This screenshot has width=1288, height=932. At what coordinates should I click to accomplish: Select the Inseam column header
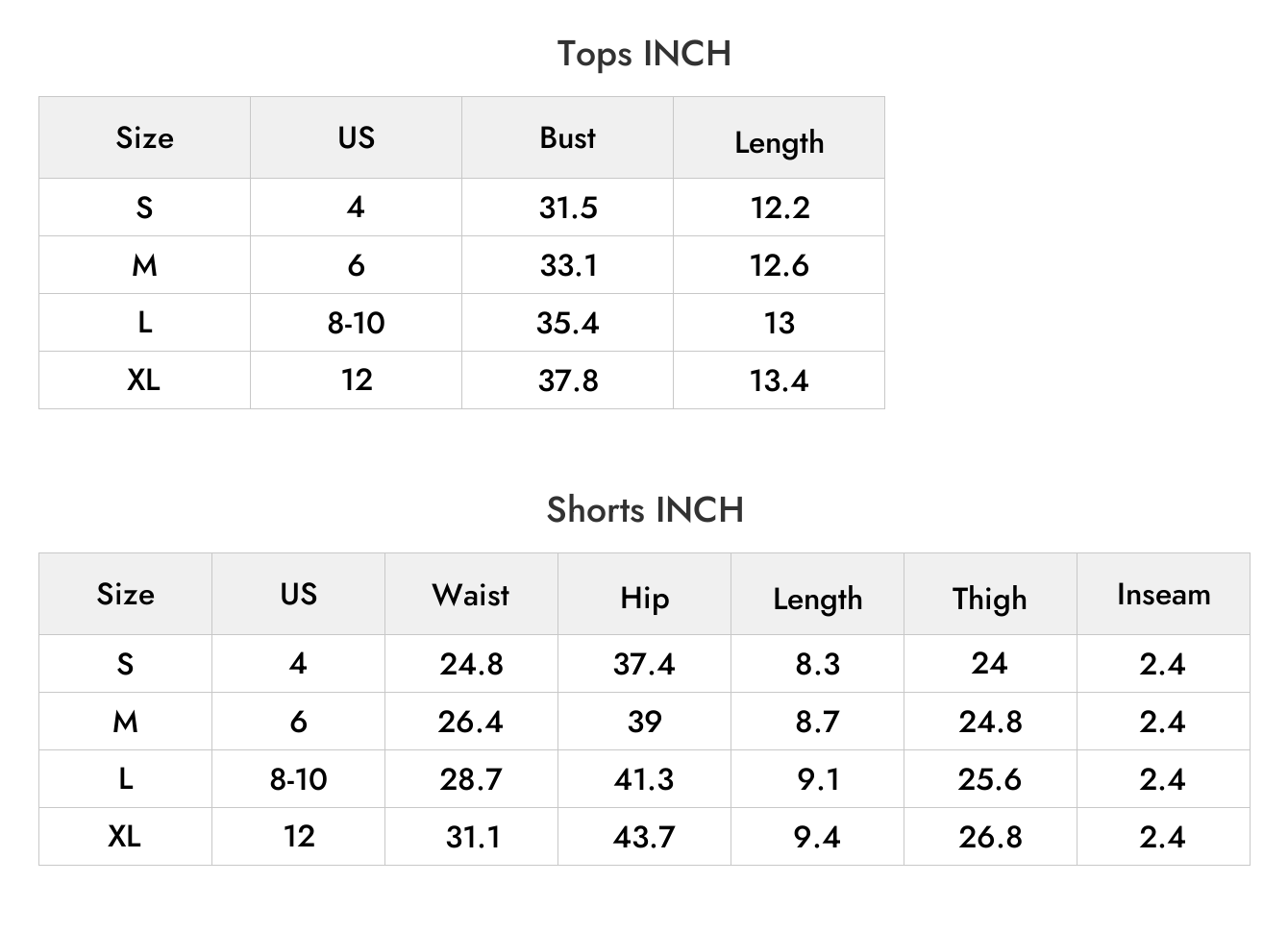click(x=1163, y=594)
